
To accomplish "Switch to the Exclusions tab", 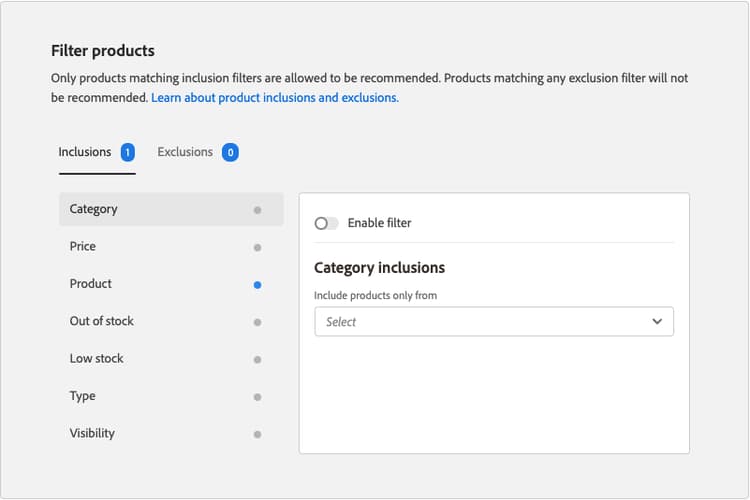I will point(185,152).
